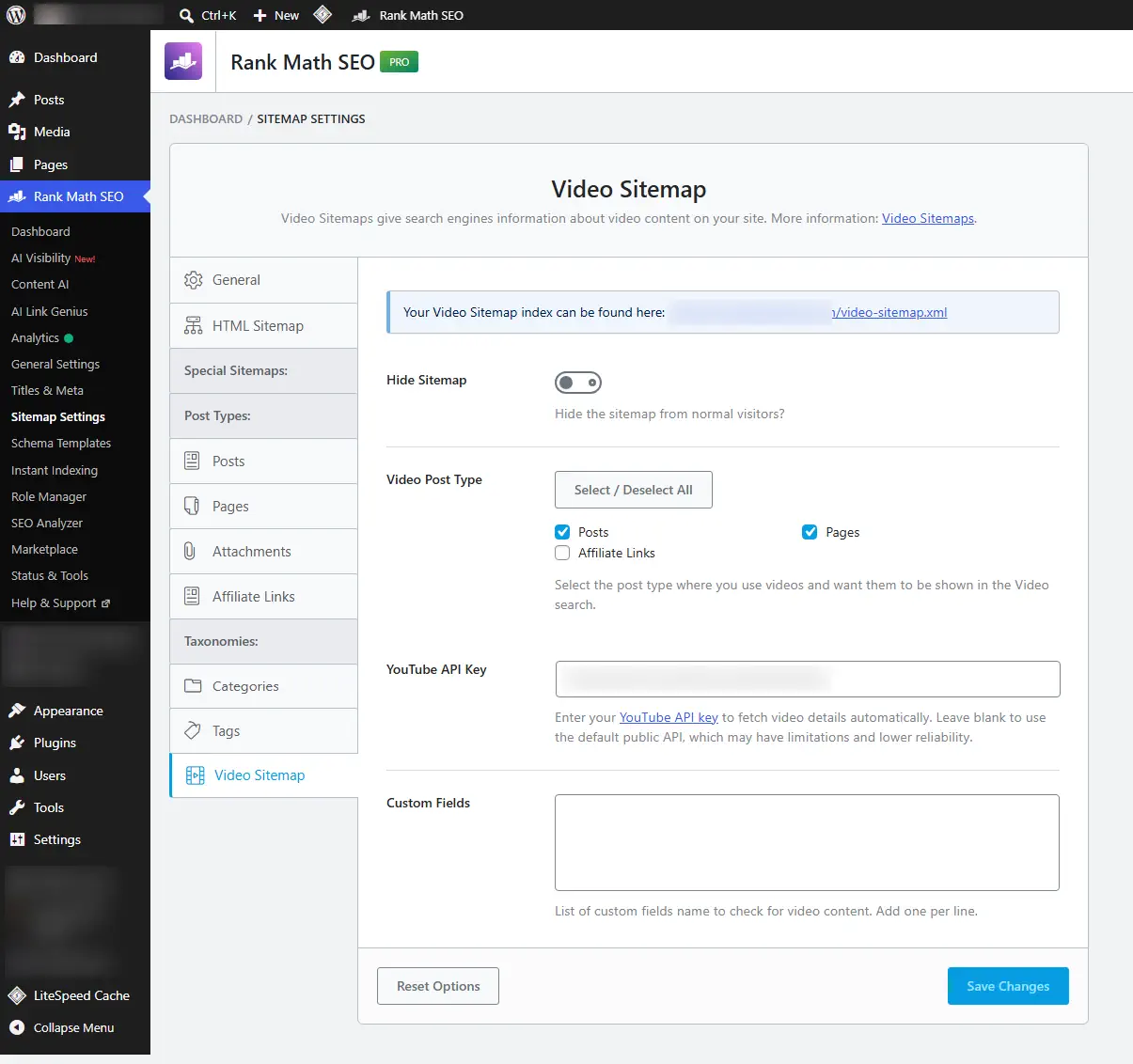Open Help & Support external link

tap(60, 602)
